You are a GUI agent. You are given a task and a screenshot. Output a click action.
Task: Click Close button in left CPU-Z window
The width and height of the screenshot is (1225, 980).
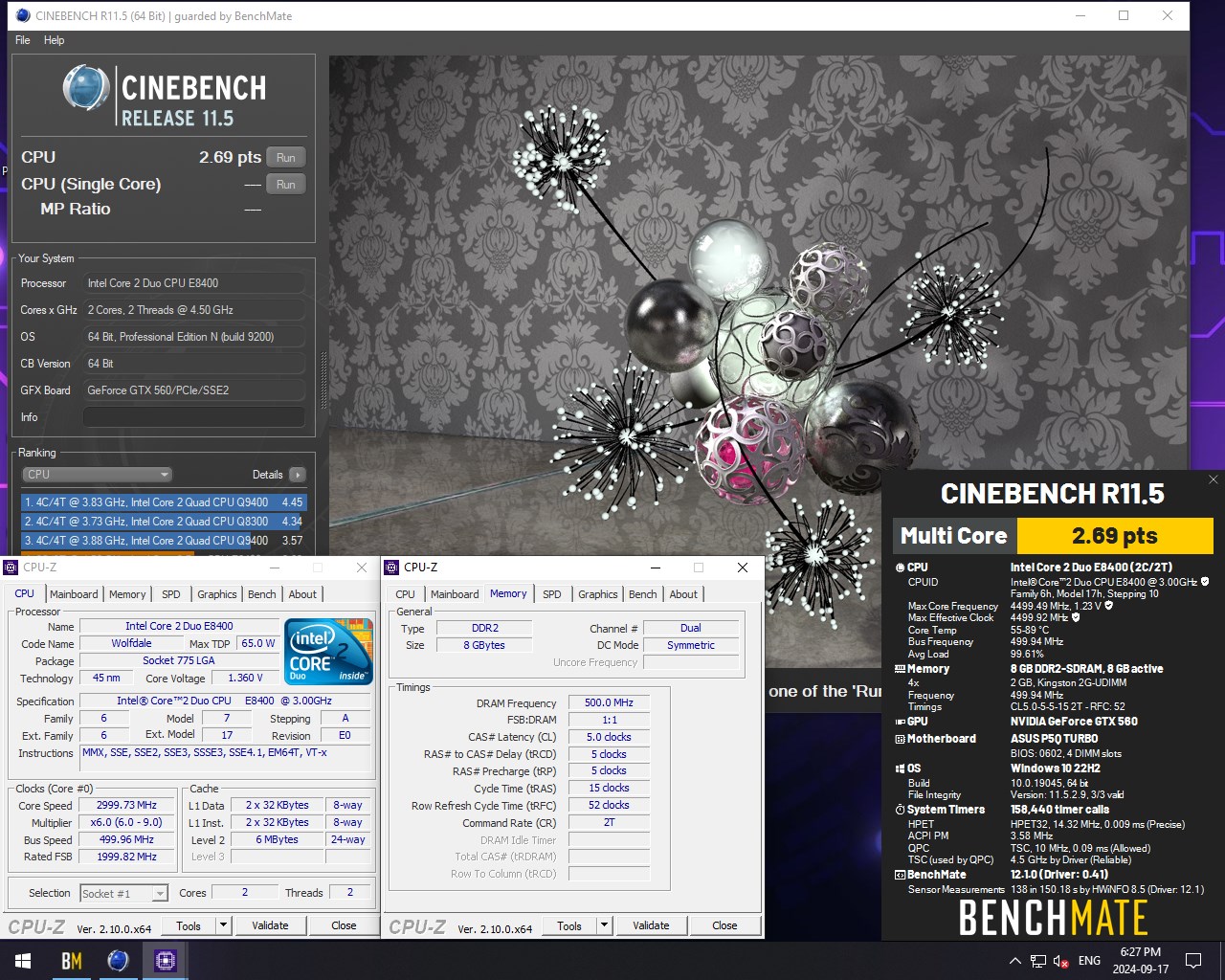point(344,925)
